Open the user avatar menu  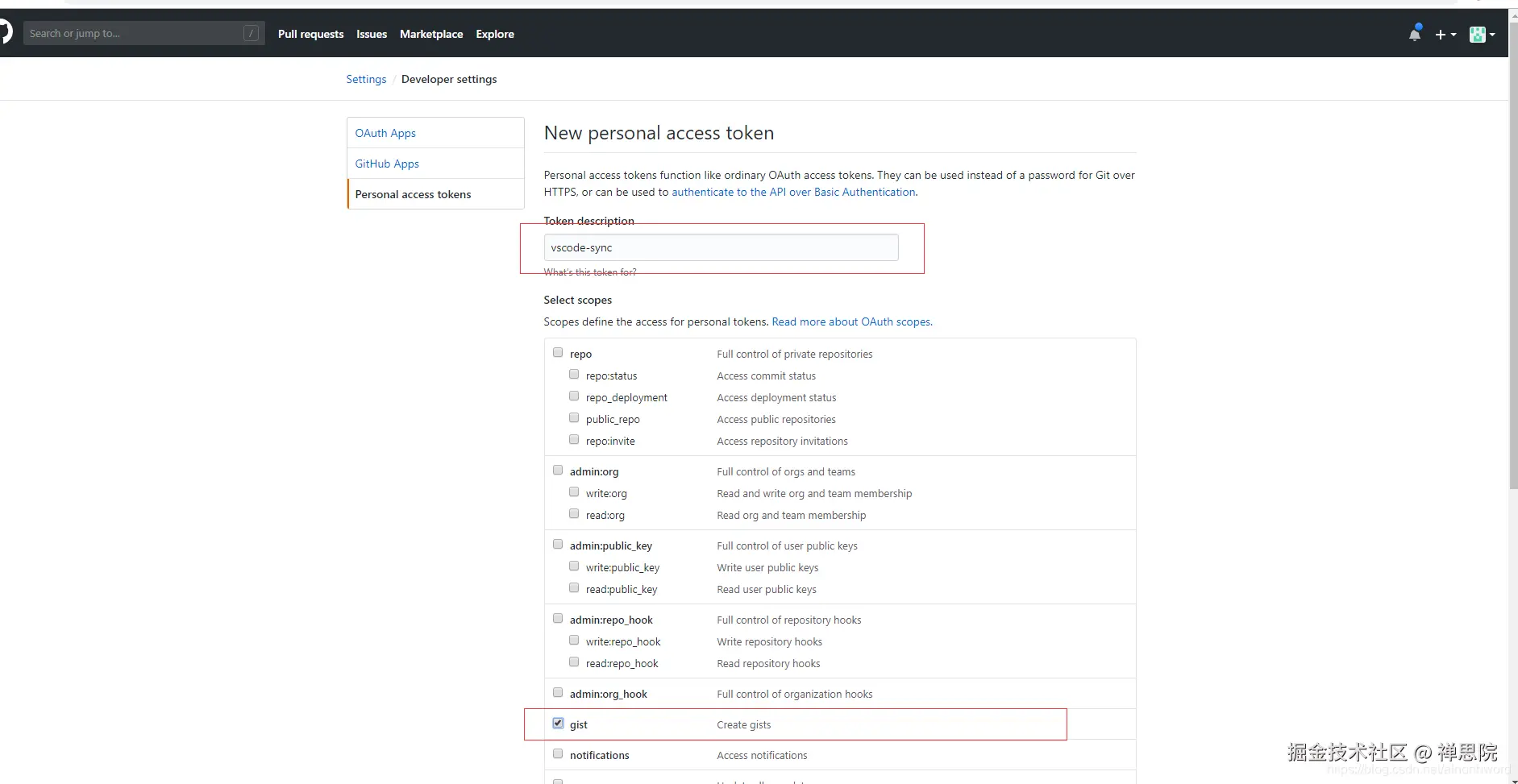tap(1482, 35)
